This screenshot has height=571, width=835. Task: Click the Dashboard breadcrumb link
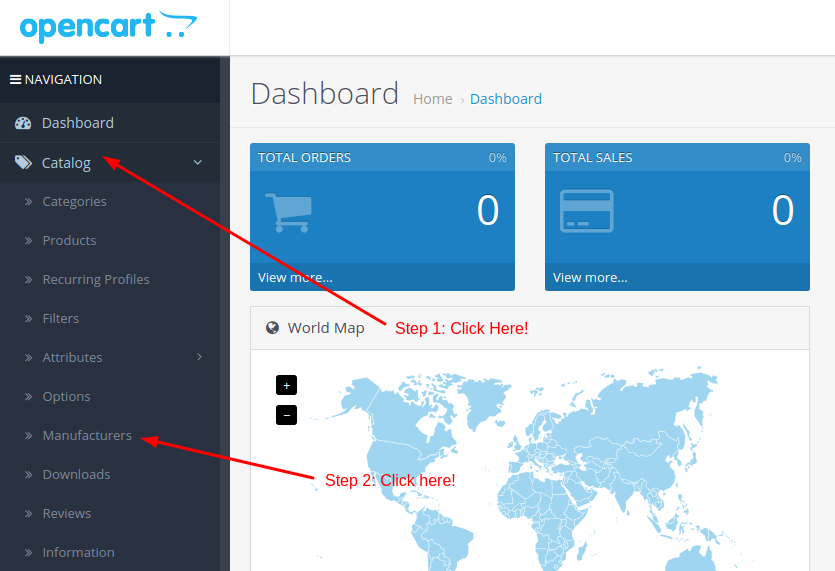pos(505,99)
